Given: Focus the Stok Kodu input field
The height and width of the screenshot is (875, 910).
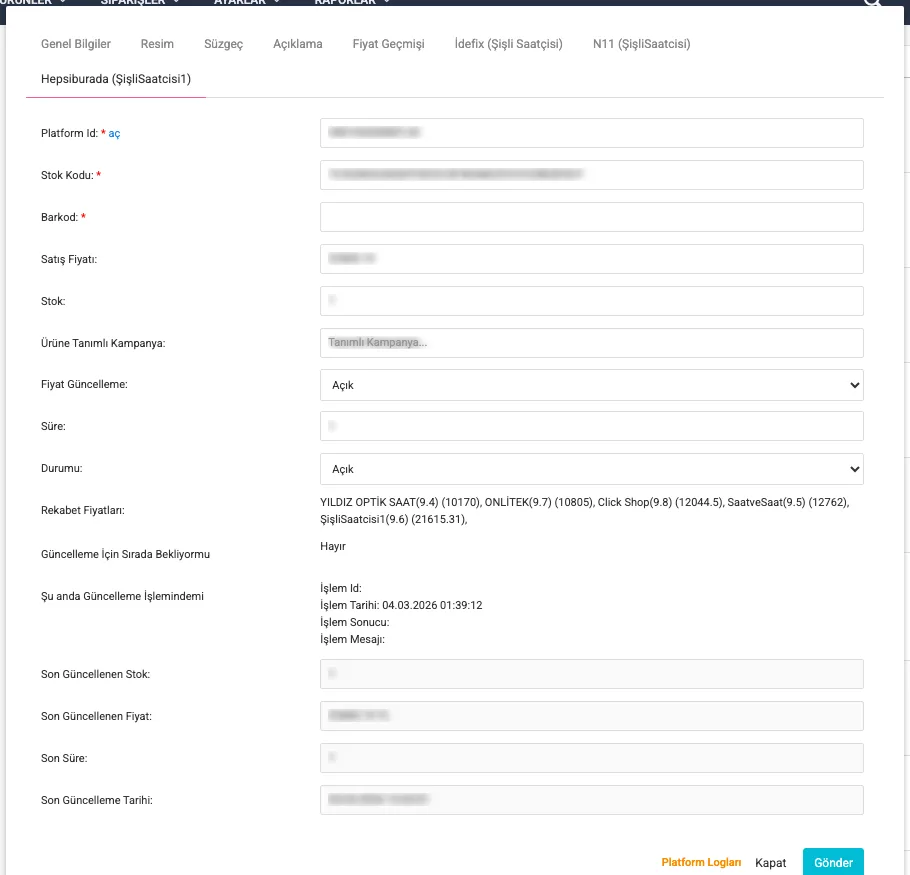Looking at the screenshot, I should 591,175.
